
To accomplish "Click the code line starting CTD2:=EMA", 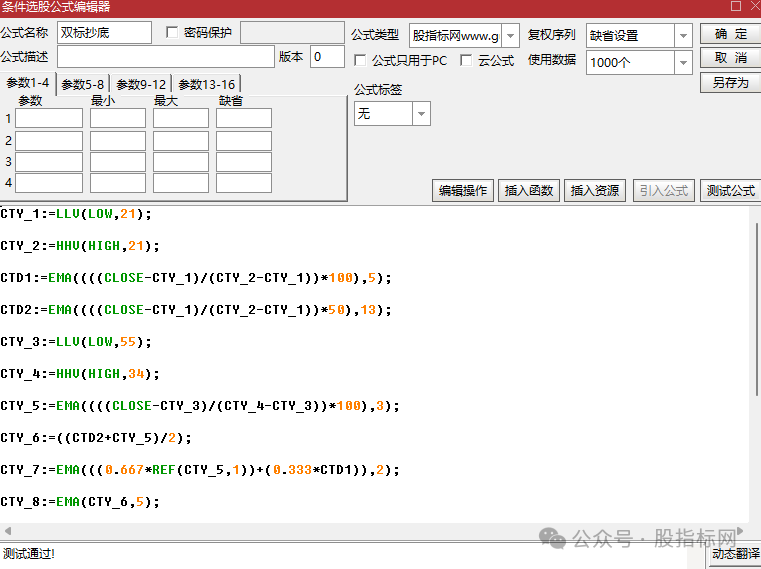I will coord(196,310).
